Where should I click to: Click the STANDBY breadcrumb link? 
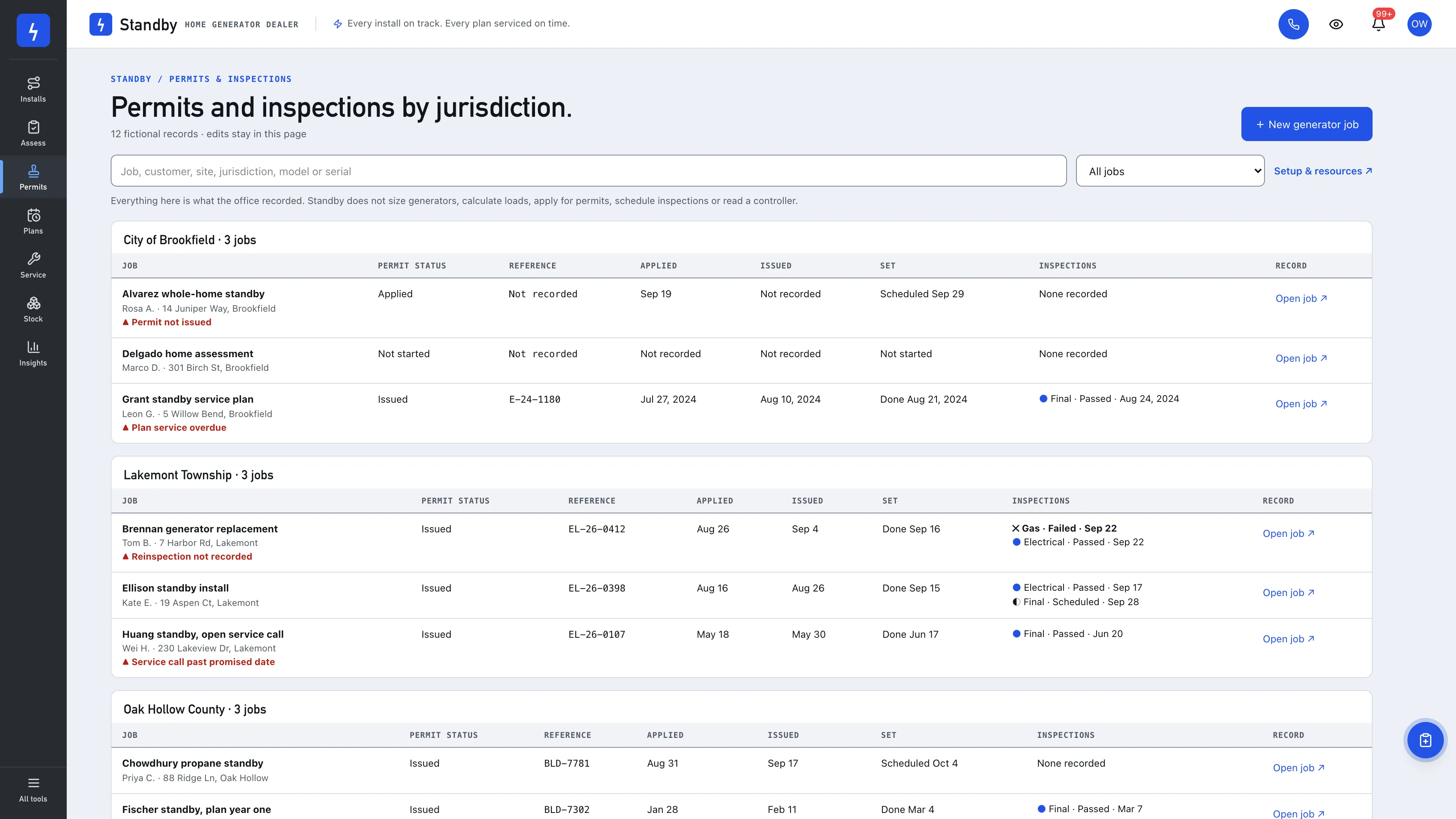pos(130,79)
